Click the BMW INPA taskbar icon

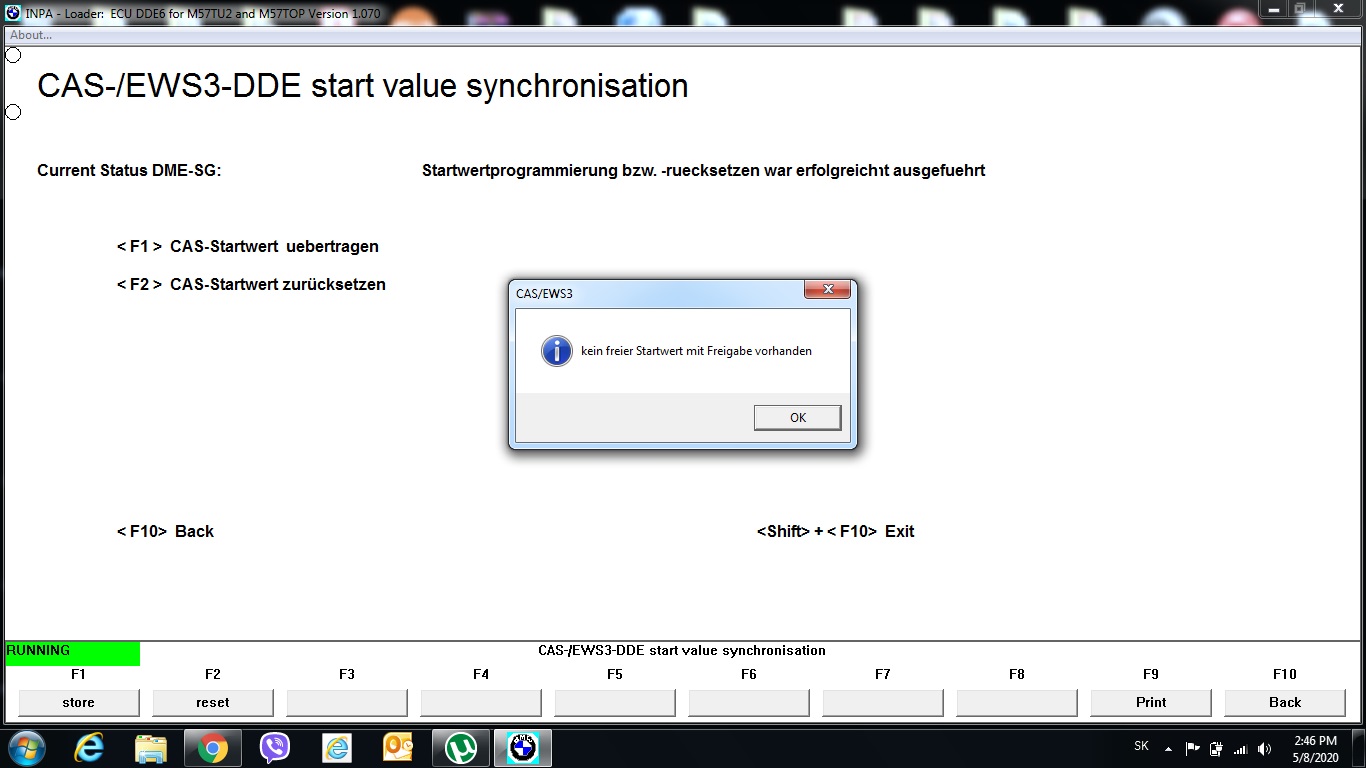[522, 748]
